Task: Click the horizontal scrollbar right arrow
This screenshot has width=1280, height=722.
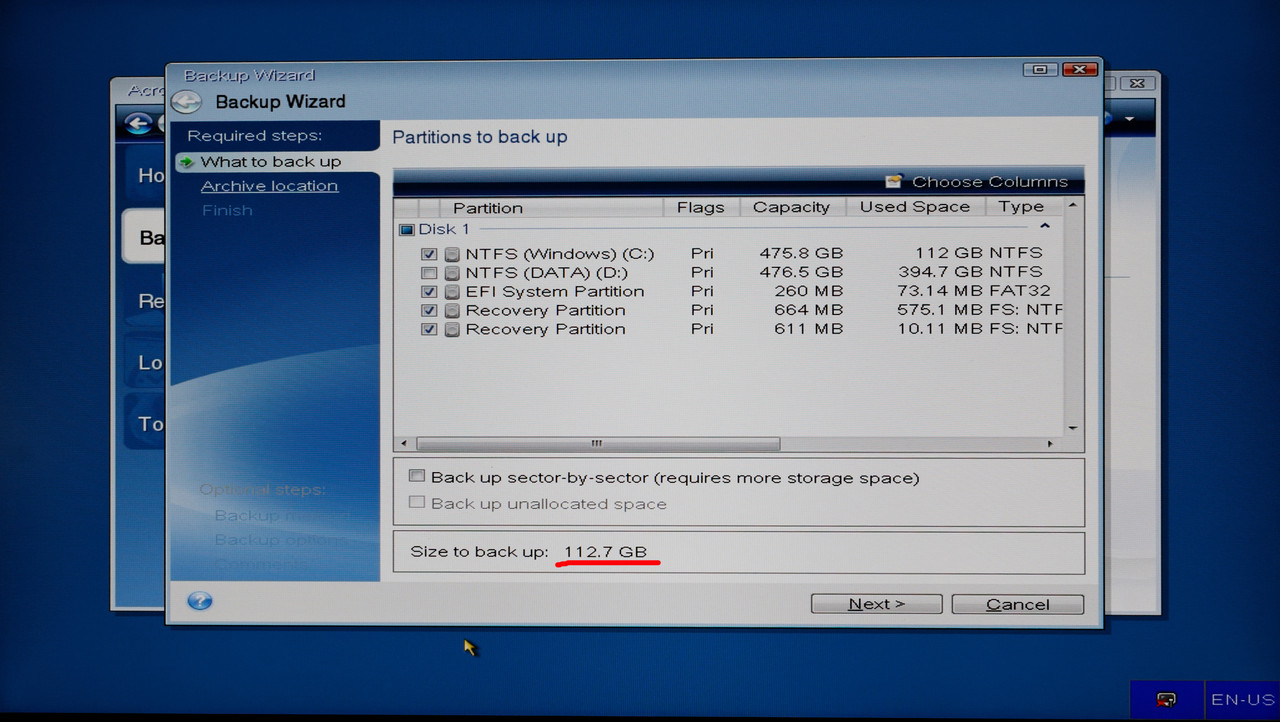Action: pyautogui.click(x=1050, y=443)
